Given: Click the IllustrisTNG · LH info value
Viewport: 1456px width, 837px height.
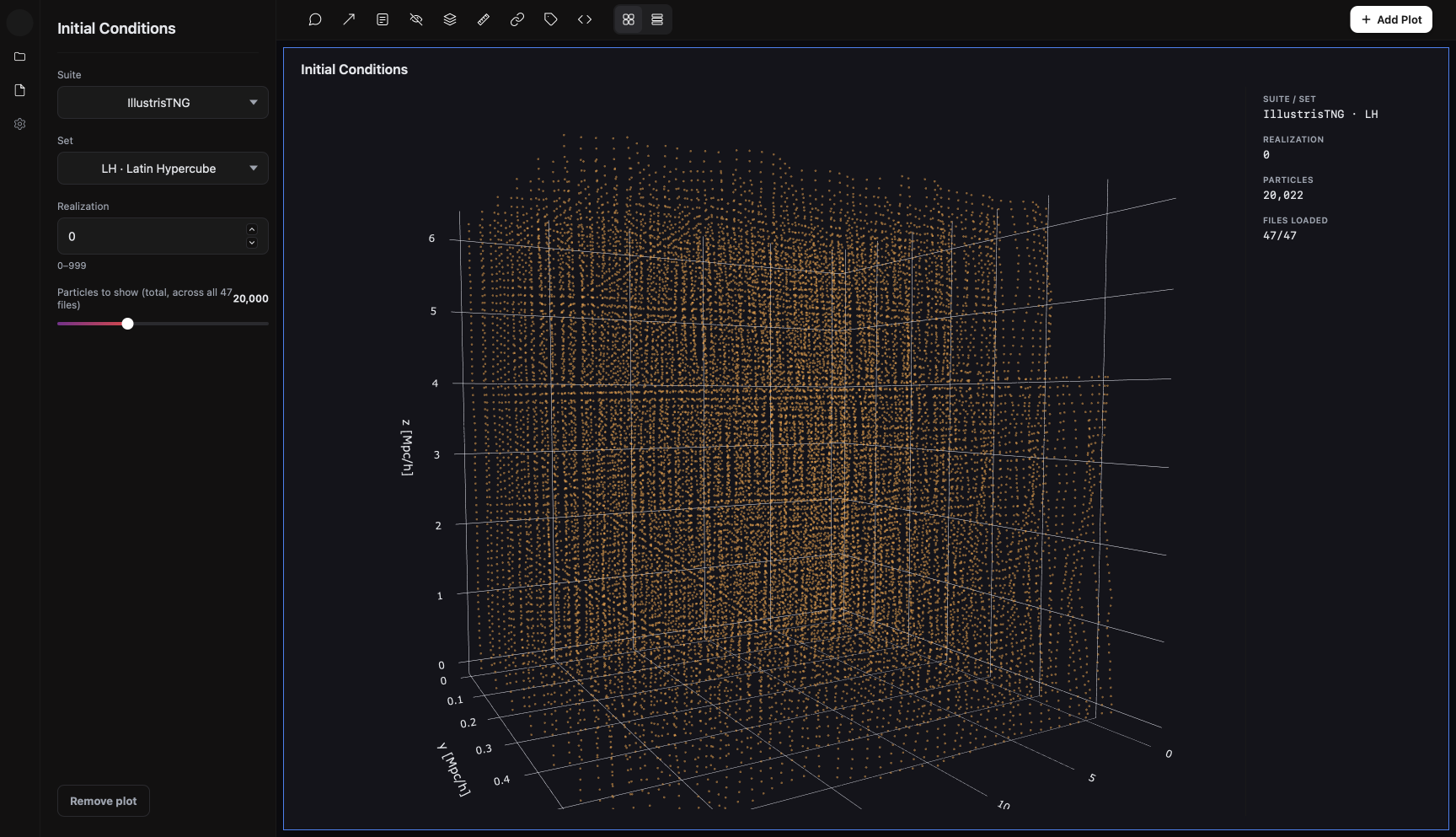Looking at the screenshot, I should coord(1320,114).
